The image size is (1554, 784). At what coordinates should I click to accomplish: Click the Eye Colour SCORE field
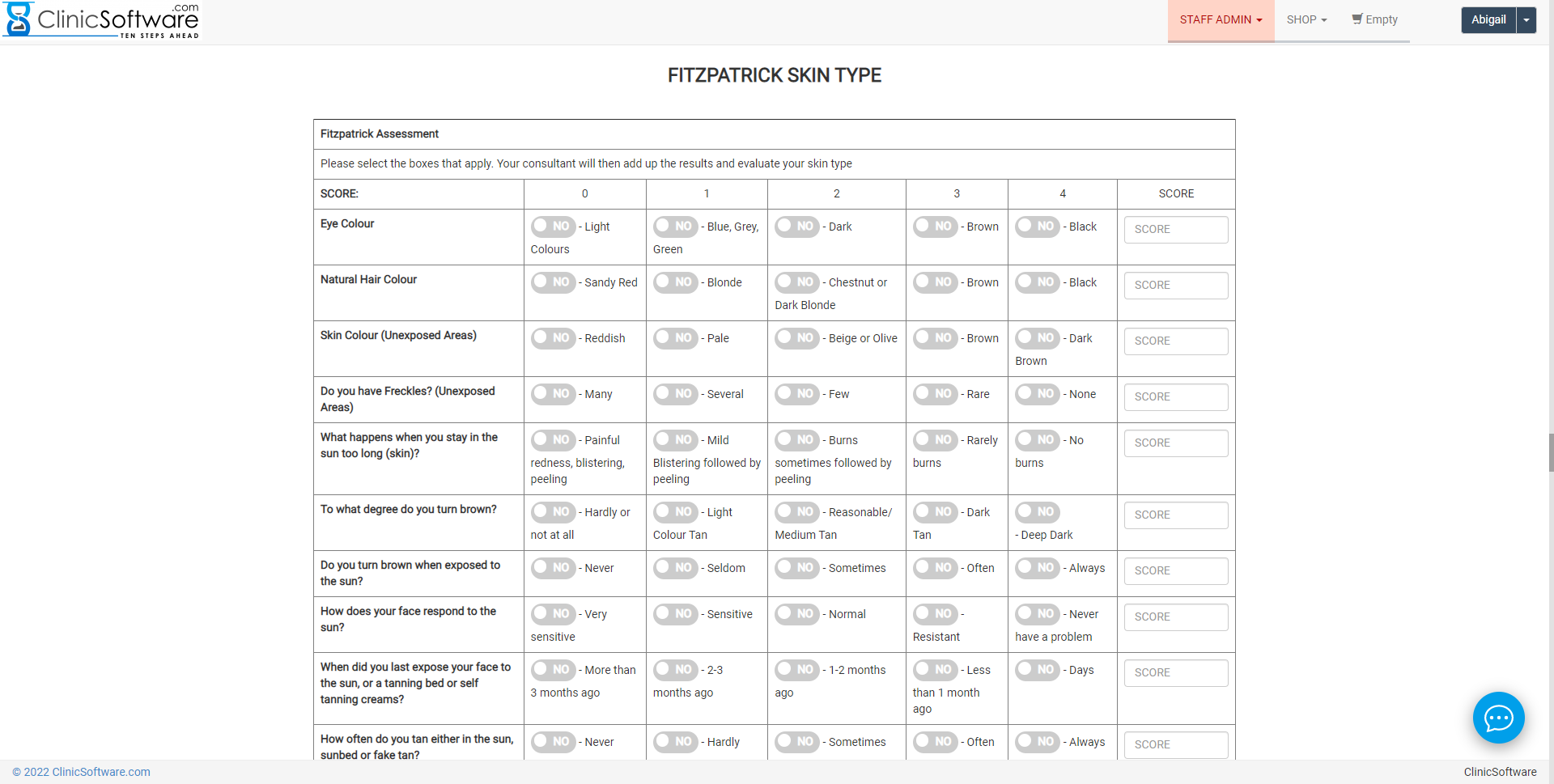tap(1175, 230)
